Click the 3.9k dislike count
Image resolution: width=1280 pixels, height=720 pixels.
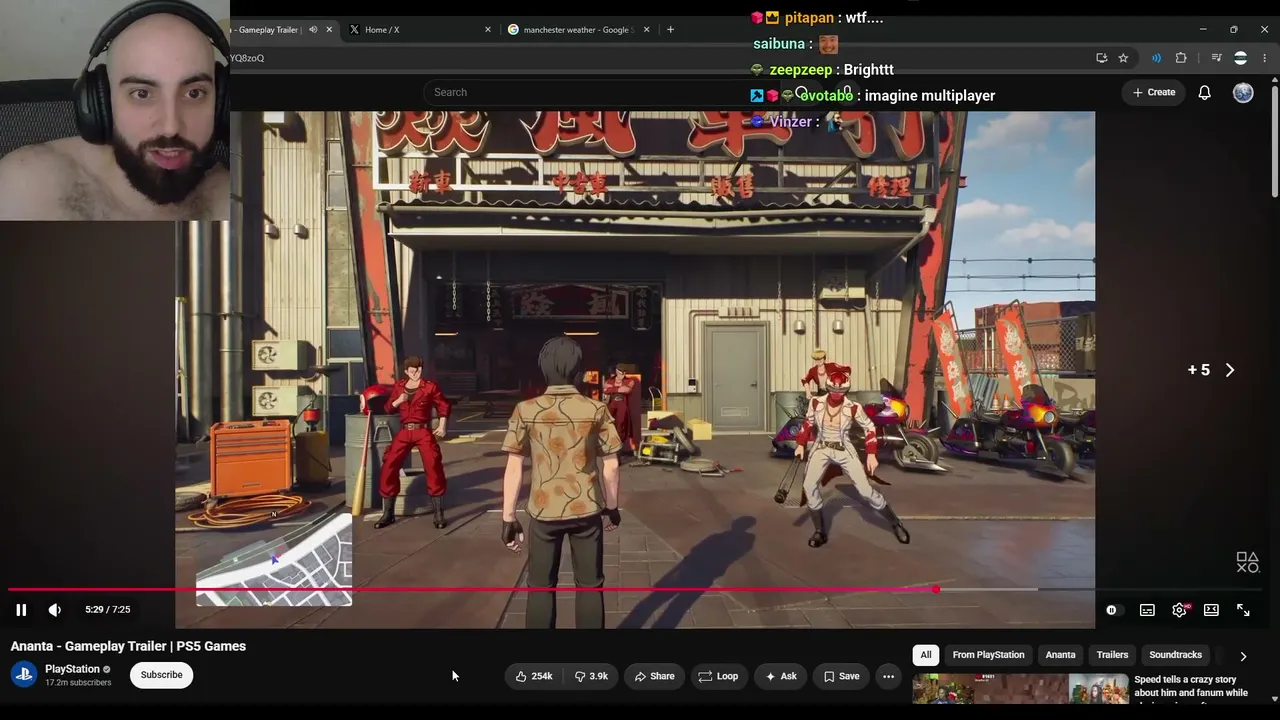[599, 676]
